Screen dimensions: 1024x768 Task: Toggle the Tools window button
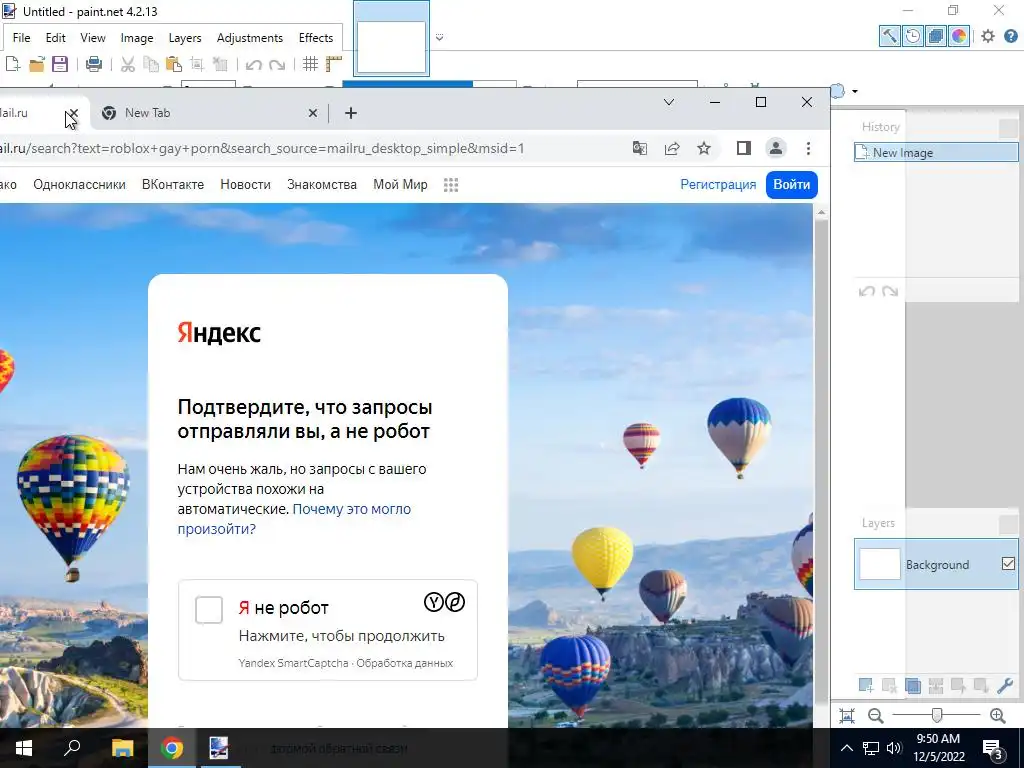tap(889, 36)
